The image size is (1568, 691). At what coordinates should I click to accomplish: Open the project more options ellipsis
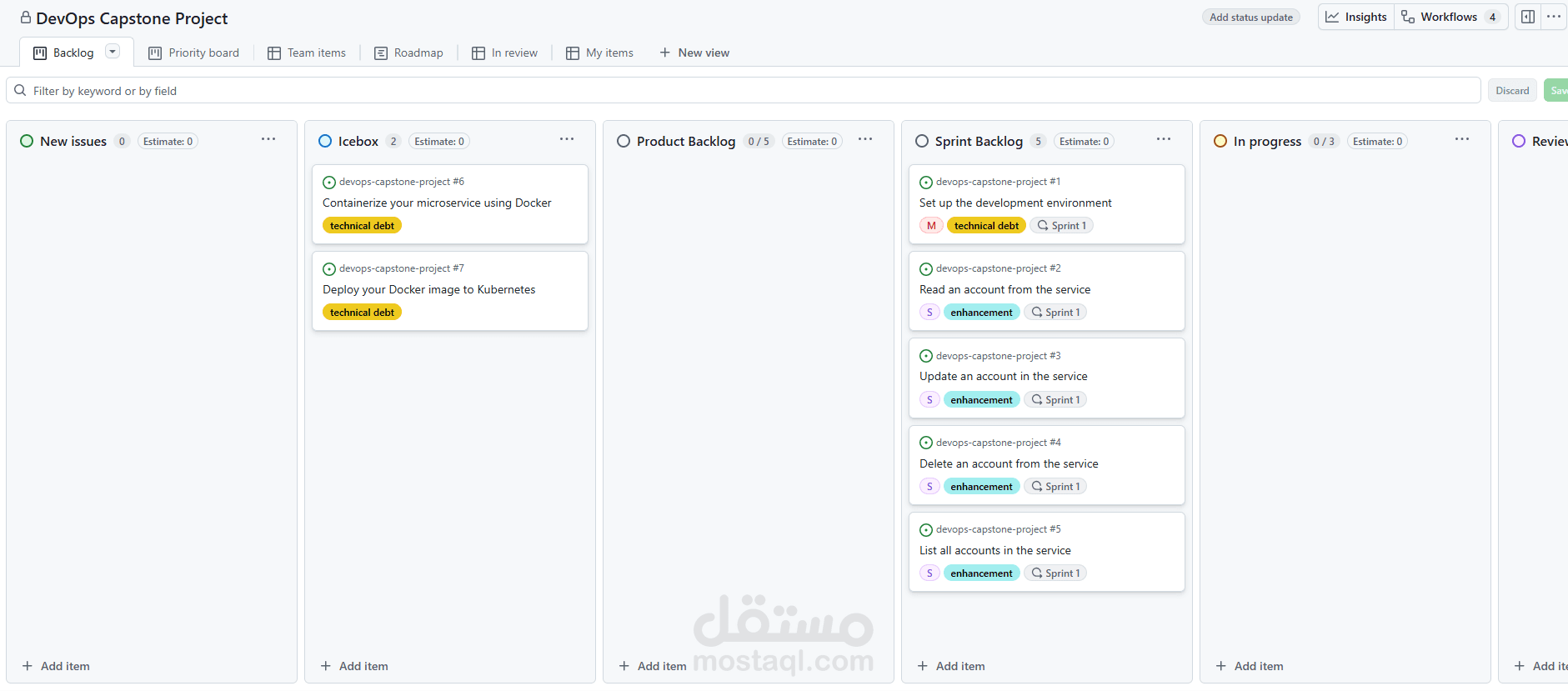[1554, 17]
